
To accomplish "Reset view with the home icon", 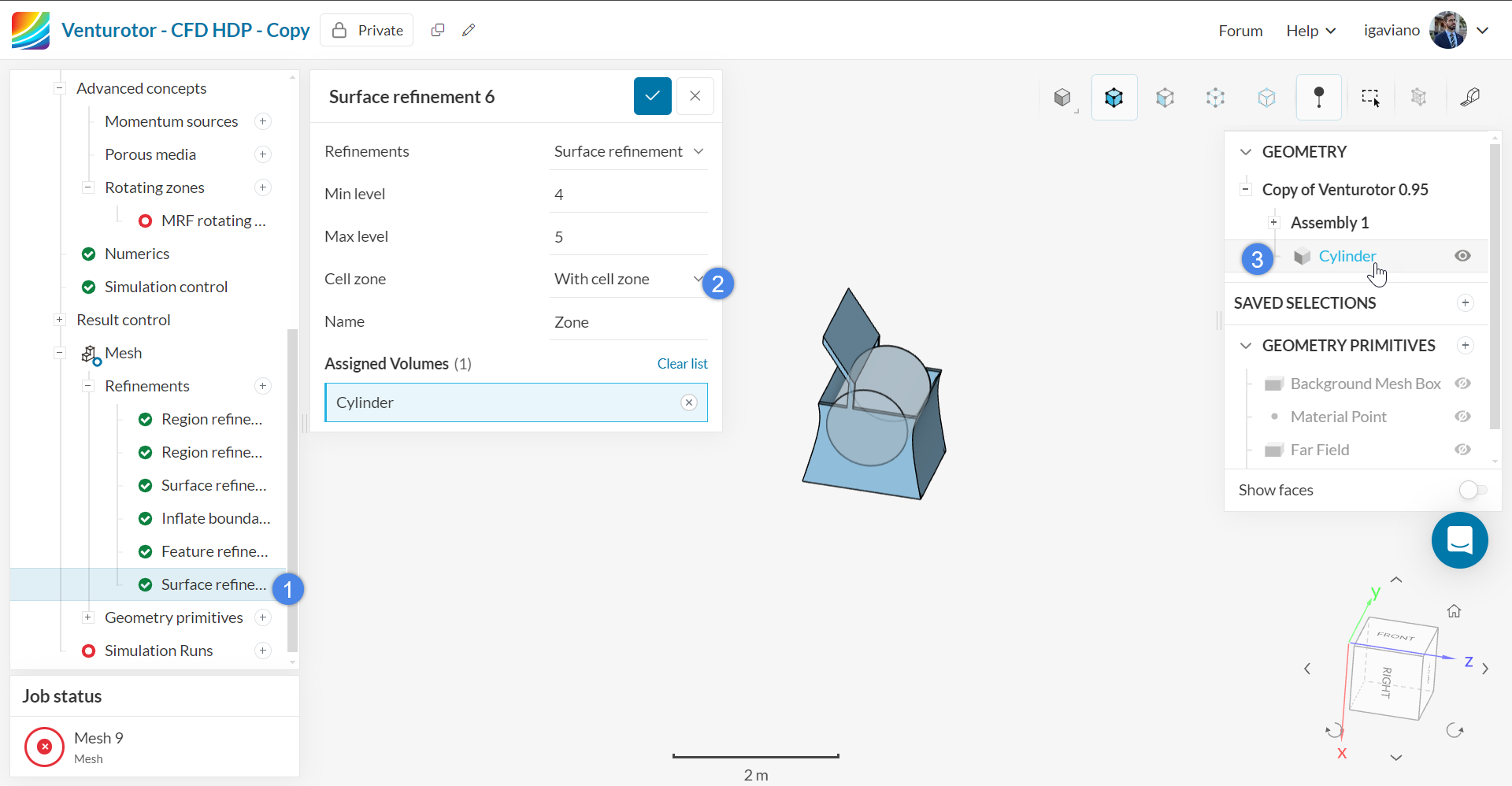I will (1454, 611).
